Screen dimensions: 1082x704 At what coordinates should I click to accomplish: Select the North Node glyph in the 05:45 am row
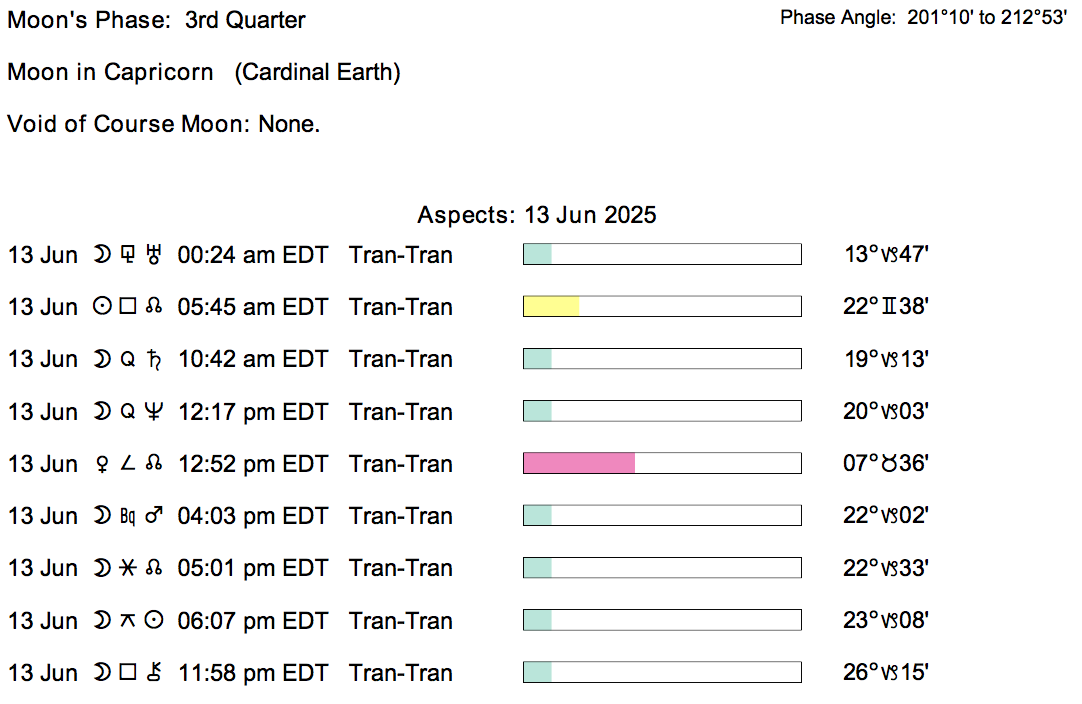pyautogui.click(x=153, y=307)
